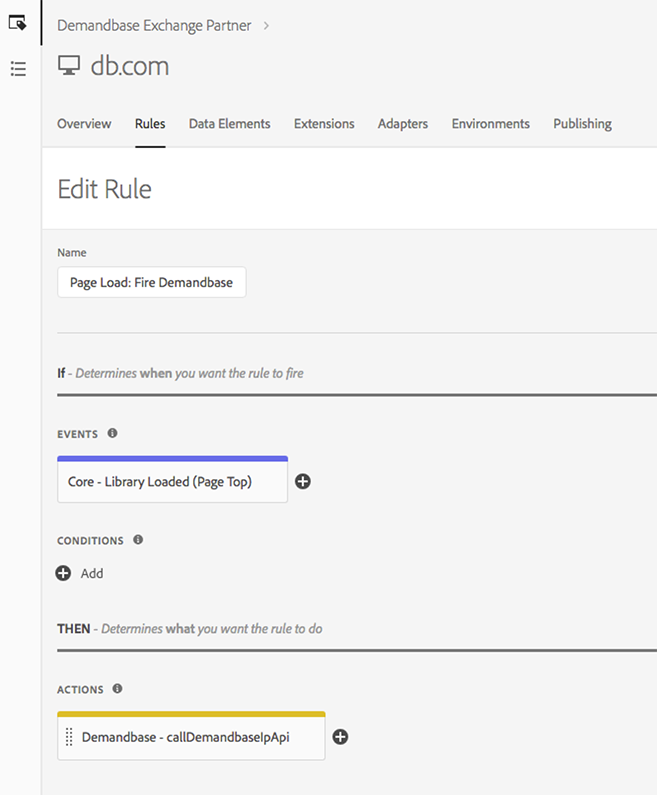Show info tooltip next to EVENTS
The width and height of the screenshot is (657, 795).
point(113,433)
